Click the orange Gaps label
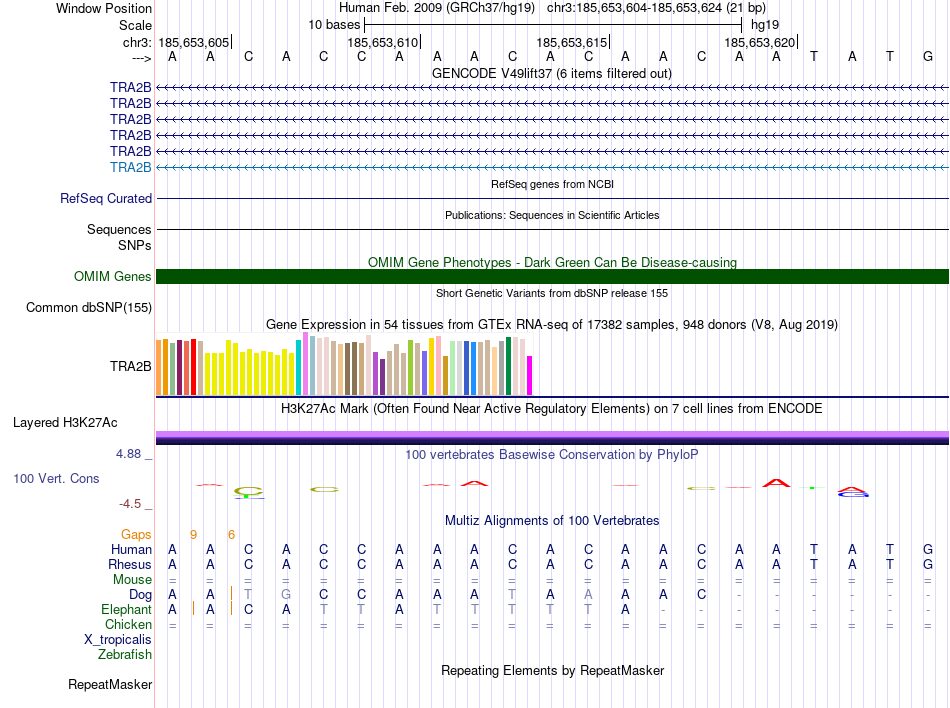 136,534
